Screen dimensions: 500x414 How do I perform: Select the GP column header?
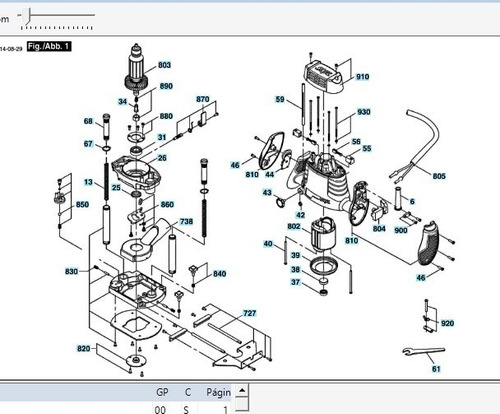click(162, 392)
